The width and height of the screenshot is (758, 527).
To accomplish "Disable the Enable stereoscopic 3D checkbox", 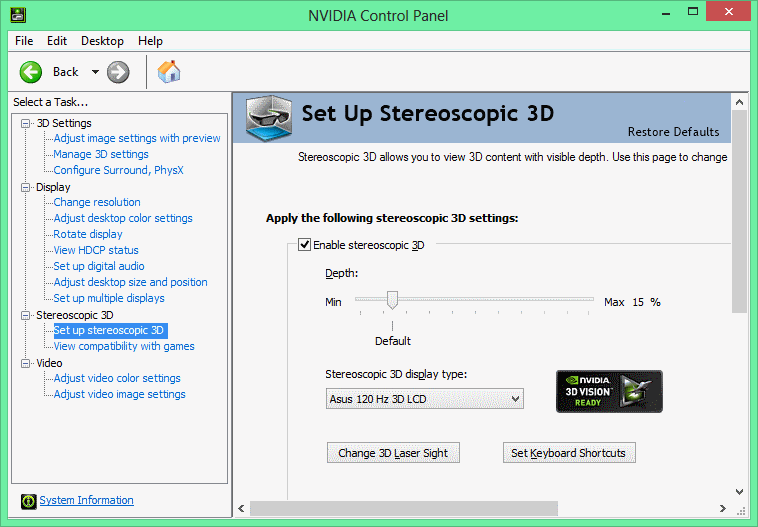I will tap(305, 244).
